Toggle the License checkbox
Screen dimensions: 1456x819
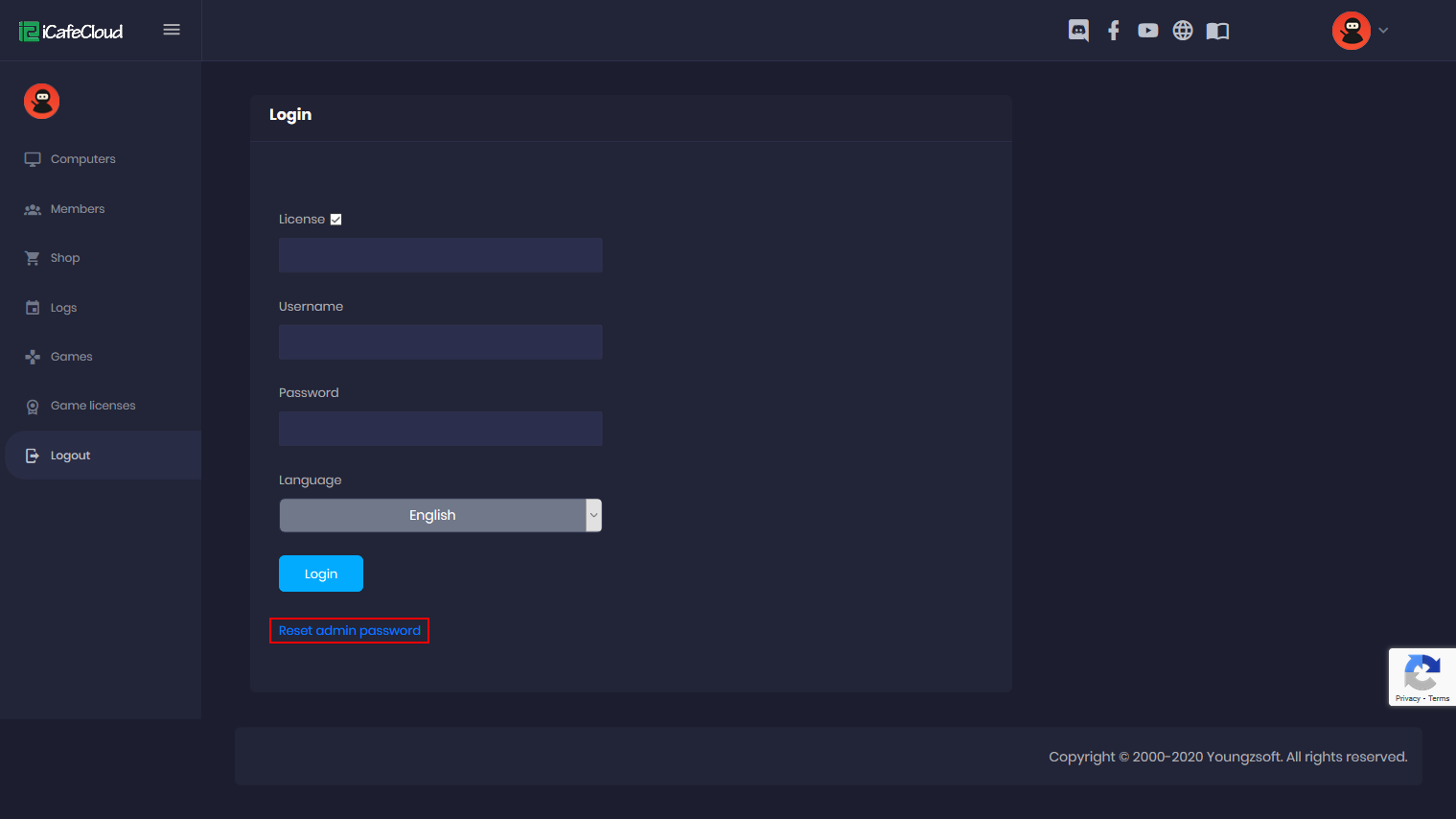pos(335,220)
